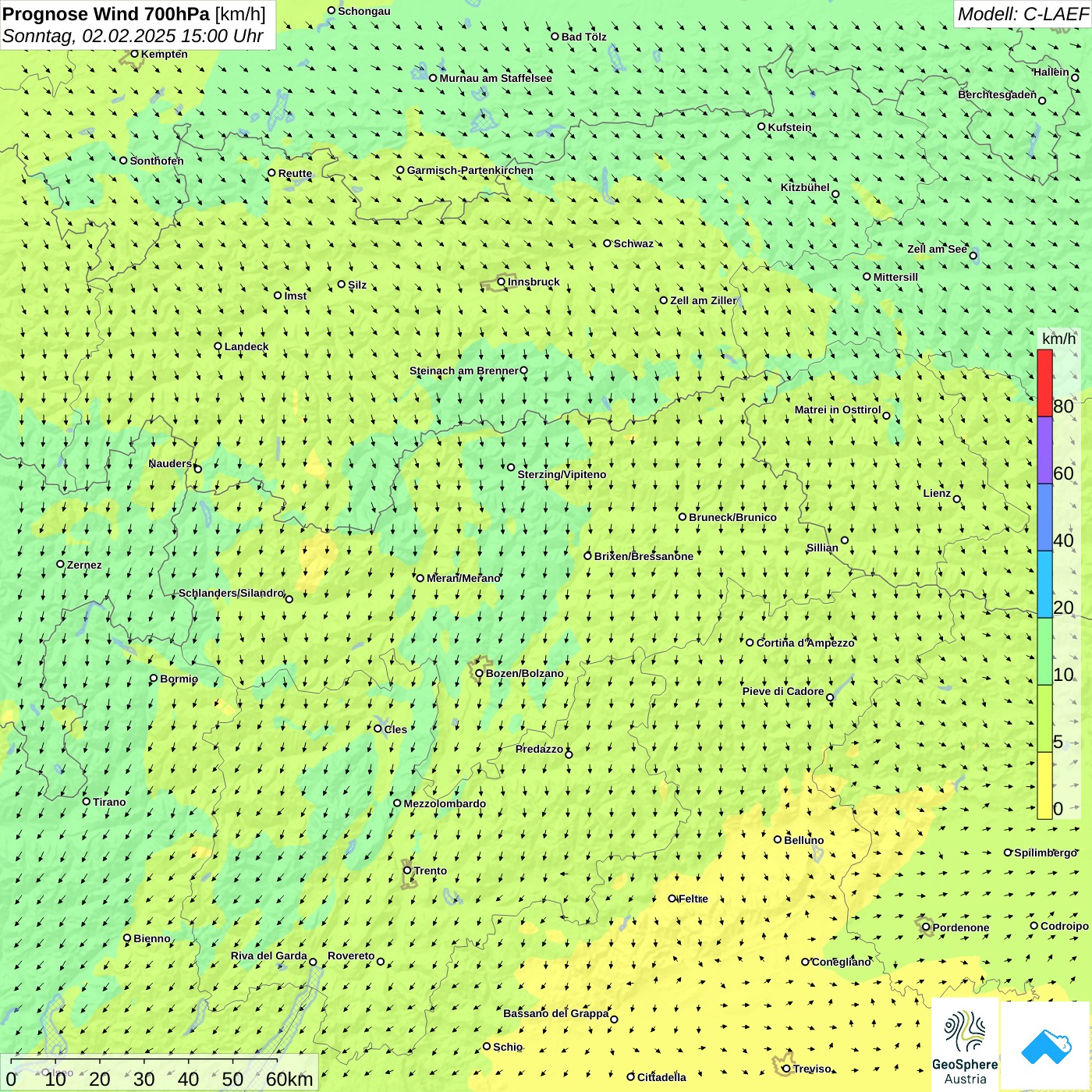Click the 'Bienno' label
This screenshot has height=1092, width=1092.
point(152,938)
